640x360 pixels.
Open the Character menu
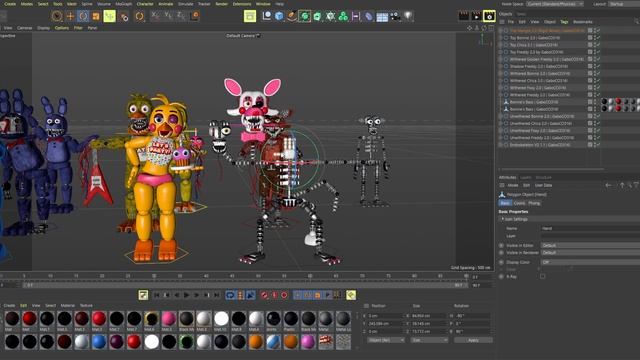point(145,4)
